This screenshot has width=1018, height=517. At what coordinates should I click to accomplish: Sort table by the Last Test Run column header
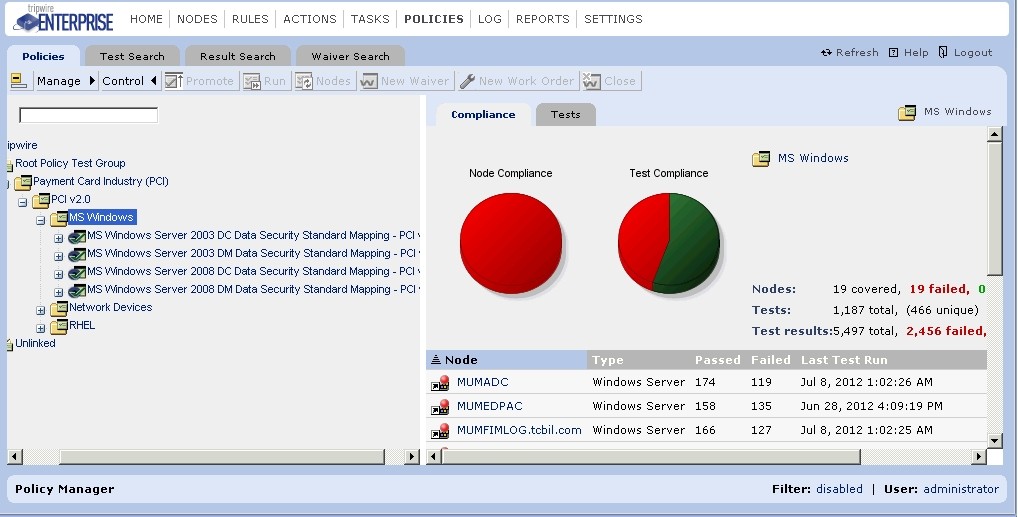[844, 360]
